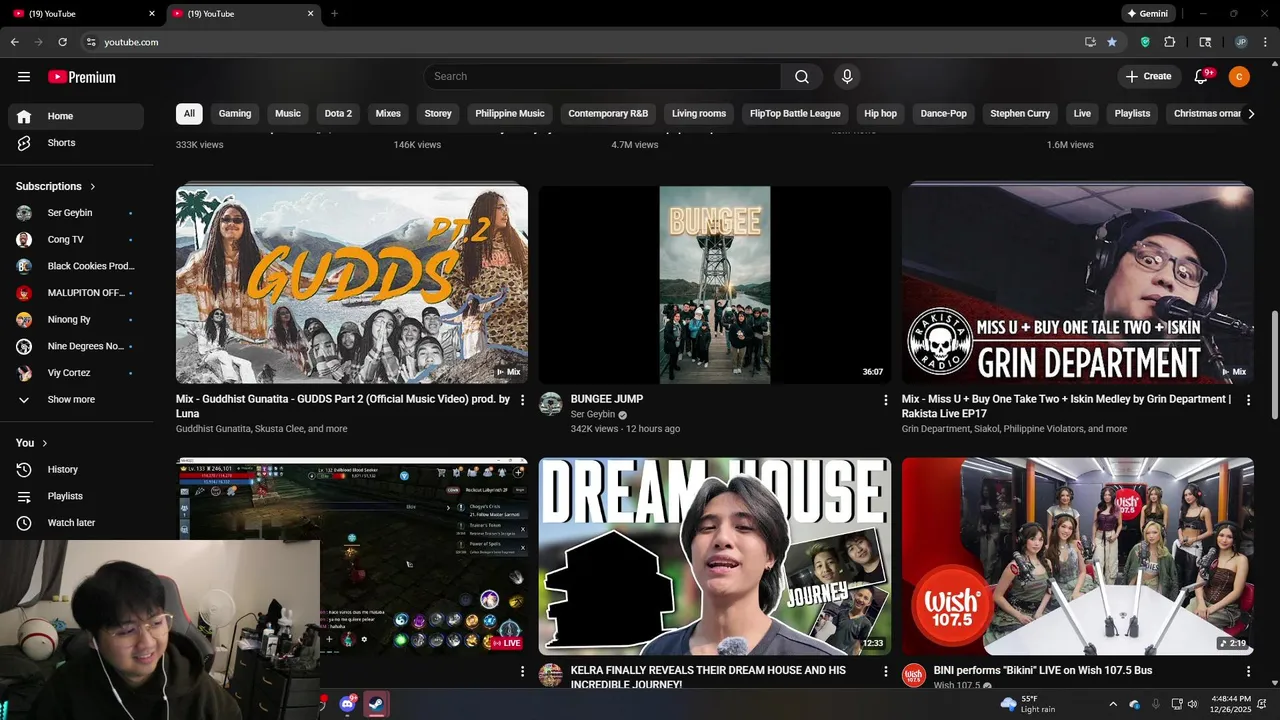Open the BUNGEE JUMP video thumbnail
Image resolution: width=1280 pixels, height=720 pixels.
tap(715, 285)
